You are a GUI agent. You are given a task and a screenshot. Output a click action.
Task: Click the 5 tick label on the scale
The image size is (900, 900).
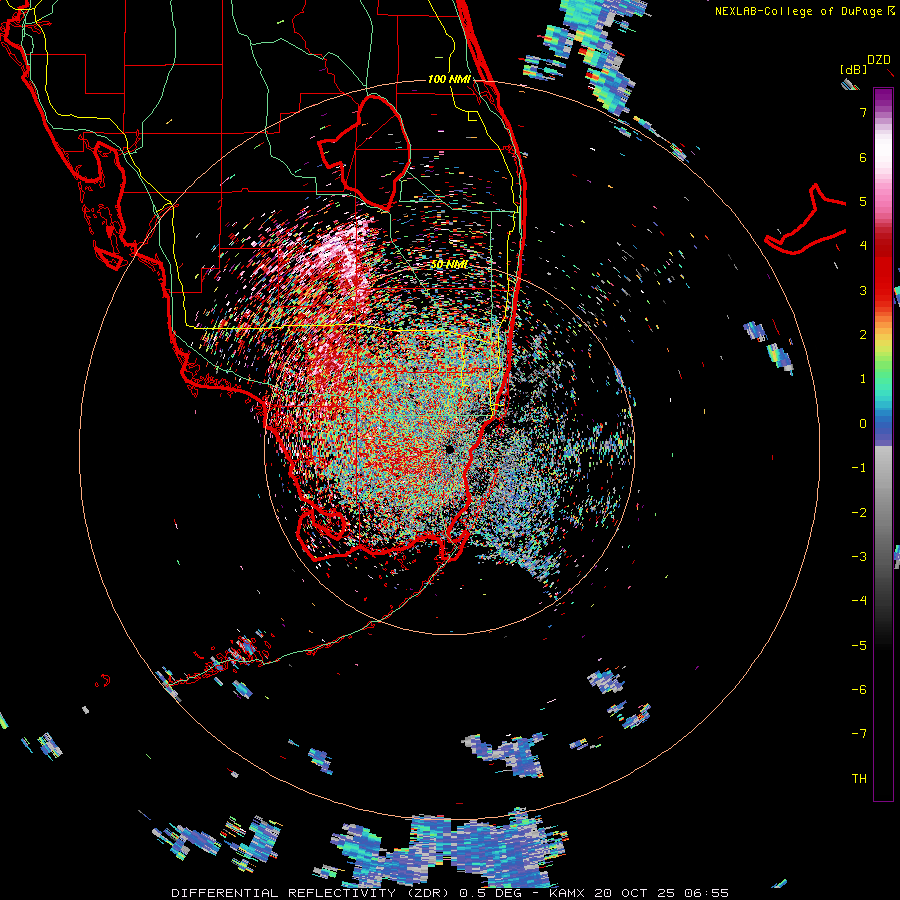(863, 201)
